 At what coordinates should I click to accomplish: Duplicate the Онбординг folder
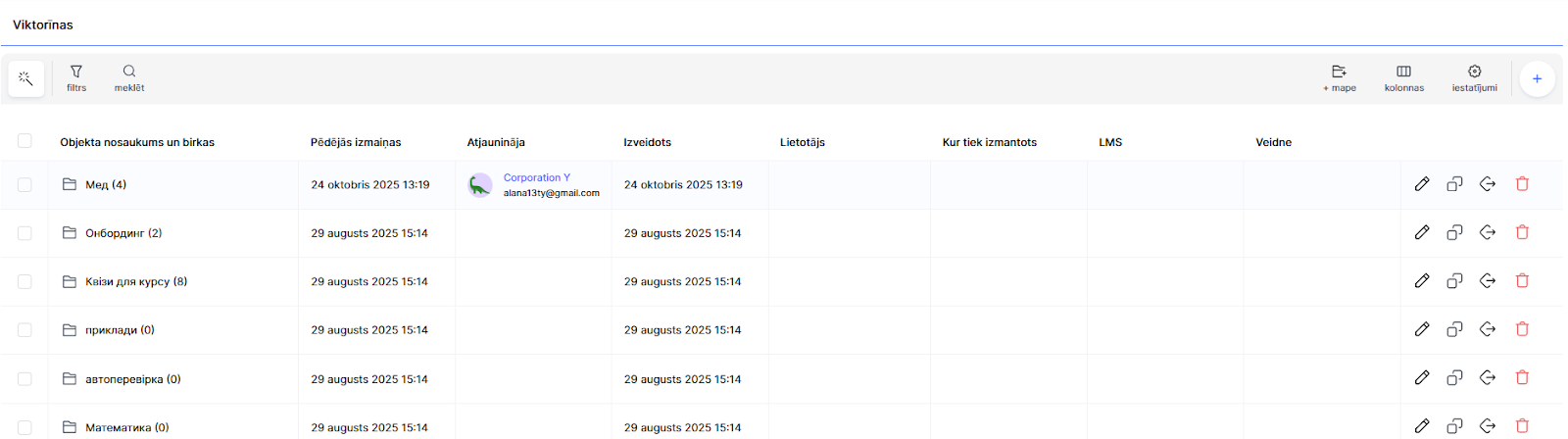pyautogui.click(x=1454, y=232)
